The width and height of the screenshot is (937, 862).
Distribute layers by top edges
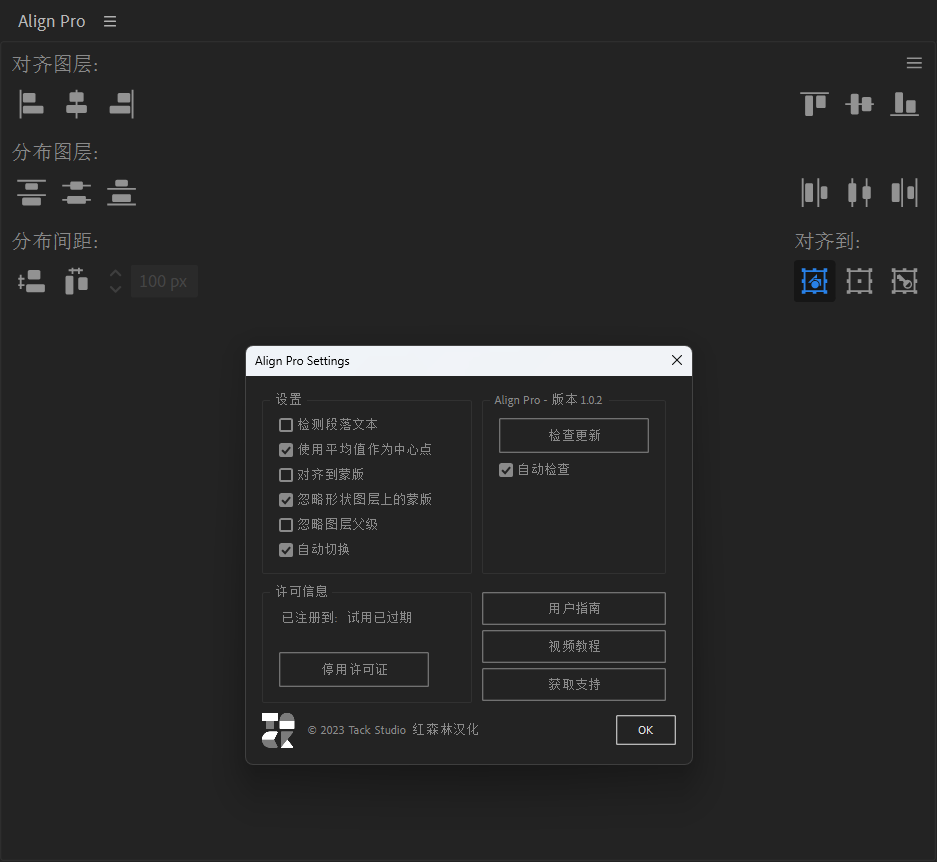click(x=31, y=192)
